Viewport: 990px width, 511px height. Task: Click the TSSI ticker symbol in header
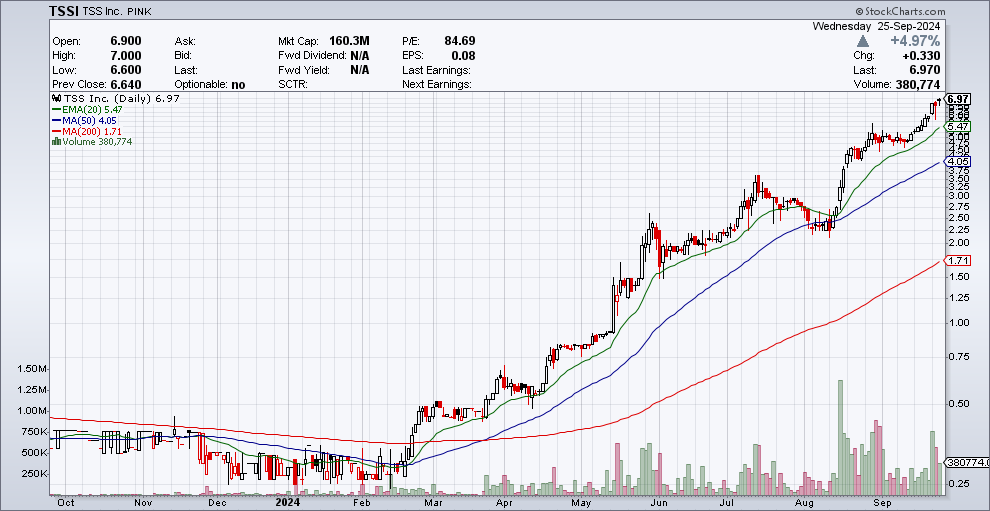click(65, 11)
